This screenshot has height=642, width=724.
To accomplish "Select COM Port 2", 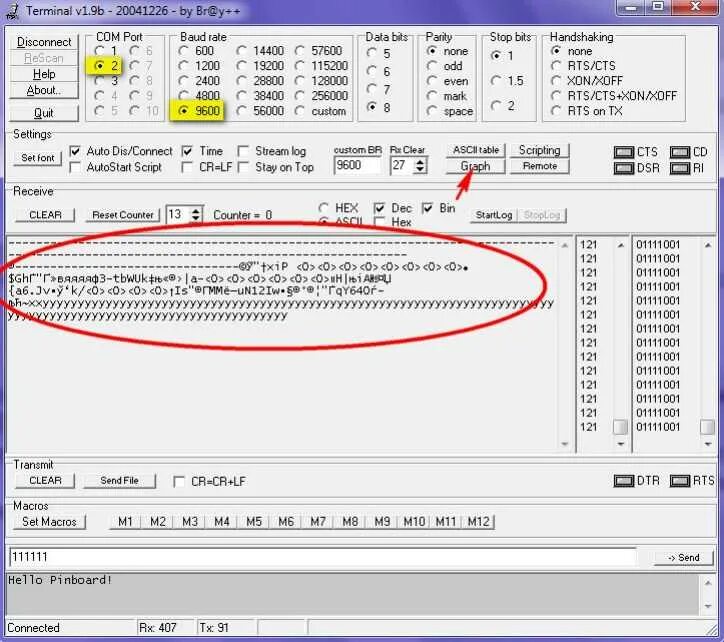I will (99, 66).
